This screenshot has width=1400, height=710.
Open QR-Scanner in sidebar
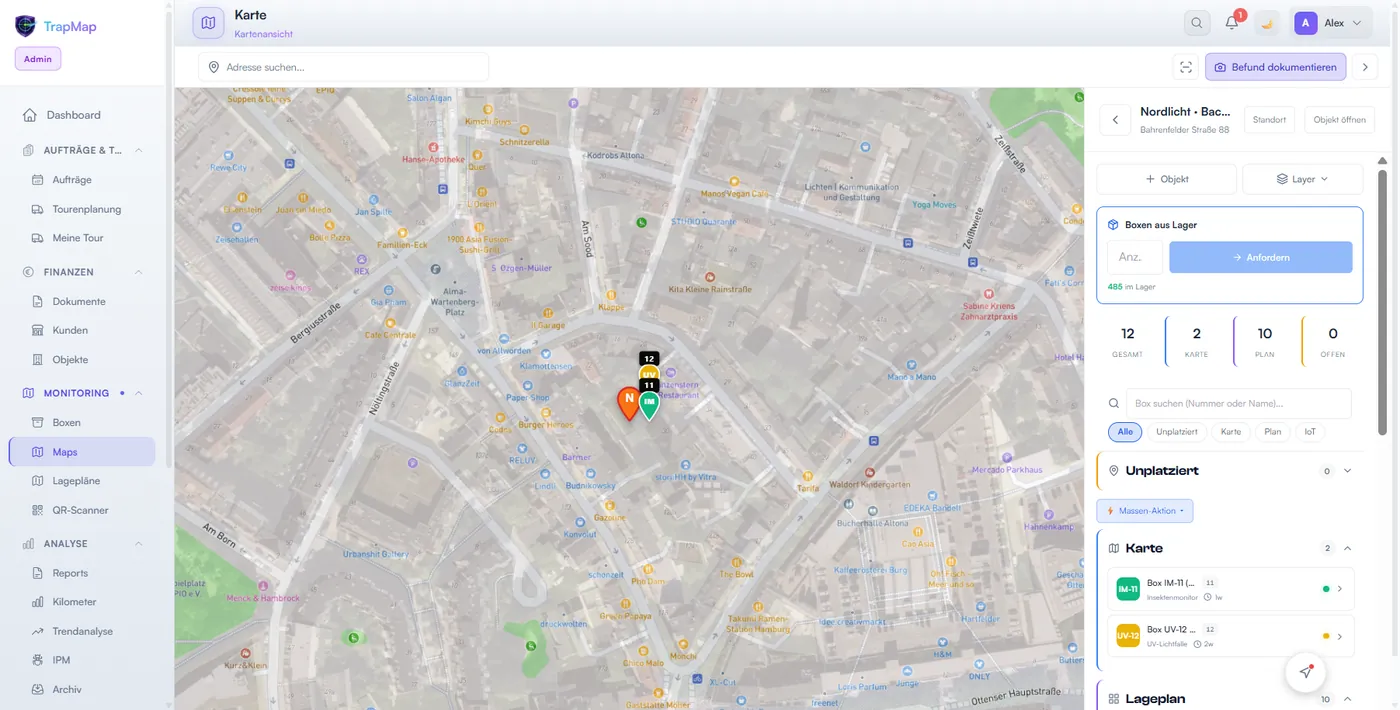tap(80, 510)
